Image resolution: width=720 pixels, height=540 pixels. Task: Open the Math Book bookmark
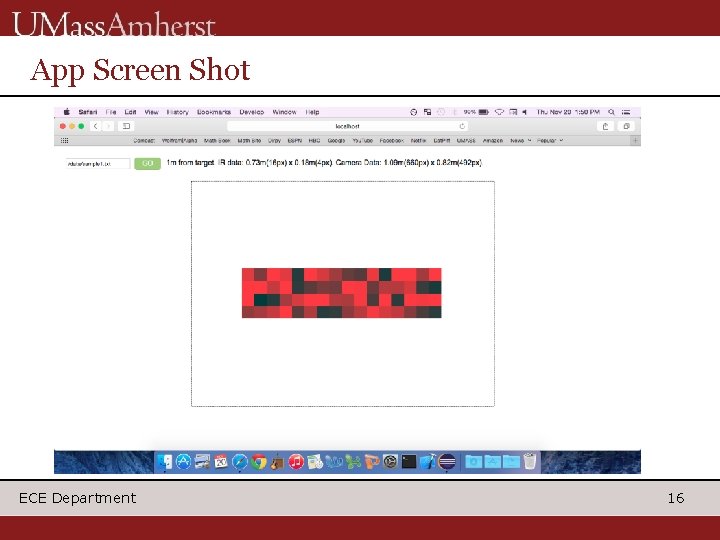coord(217,141)
